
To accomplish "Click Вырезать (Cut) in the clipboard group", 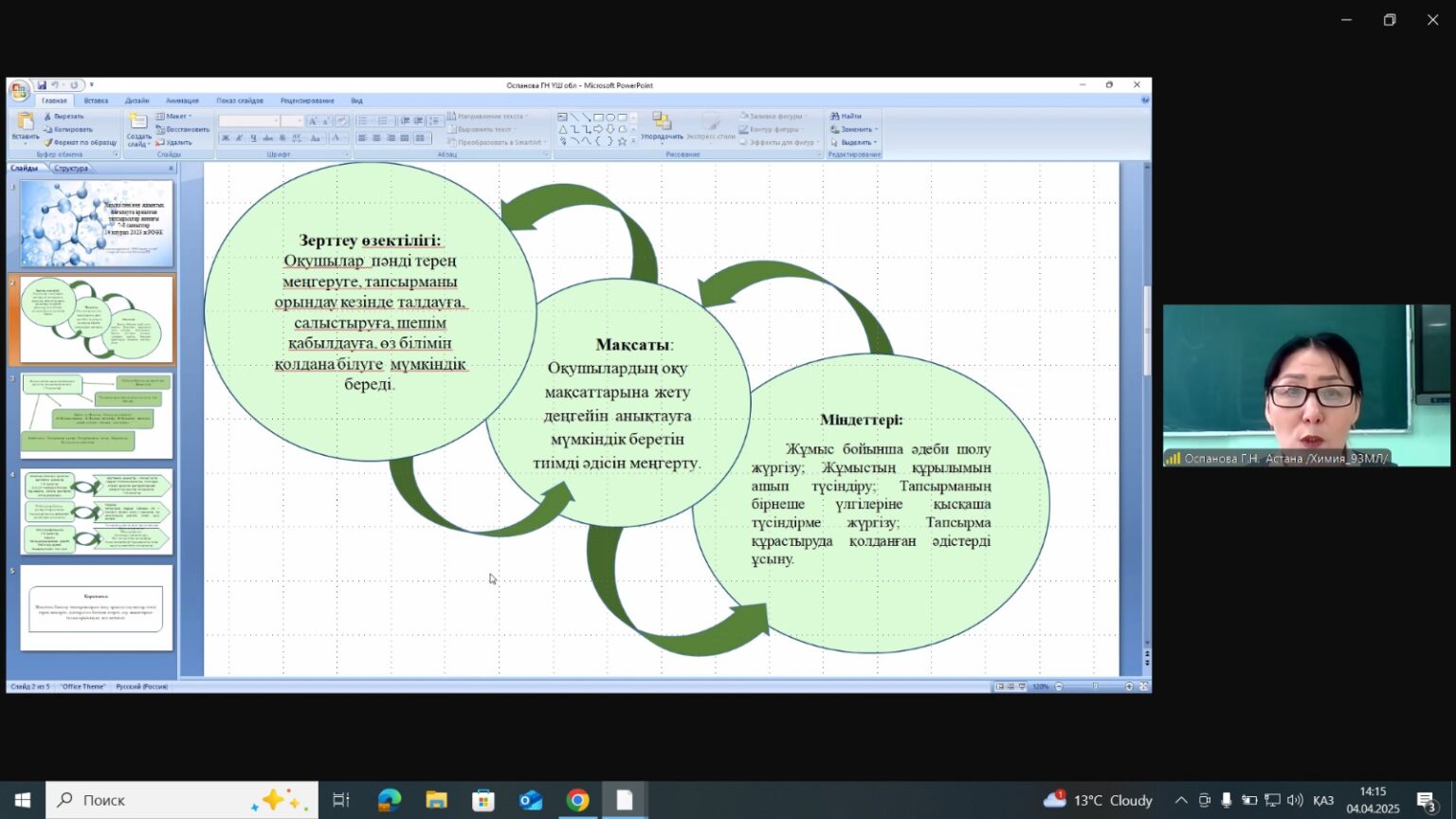I will 64,117.
